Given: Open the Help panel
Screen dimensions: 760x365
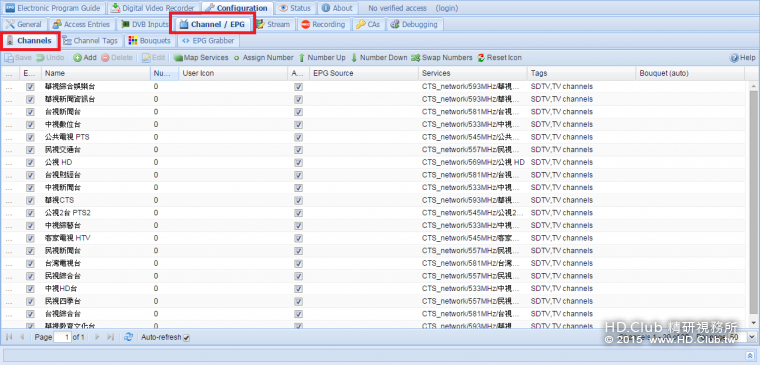Looking at the screenshot, I should point(743,58).
